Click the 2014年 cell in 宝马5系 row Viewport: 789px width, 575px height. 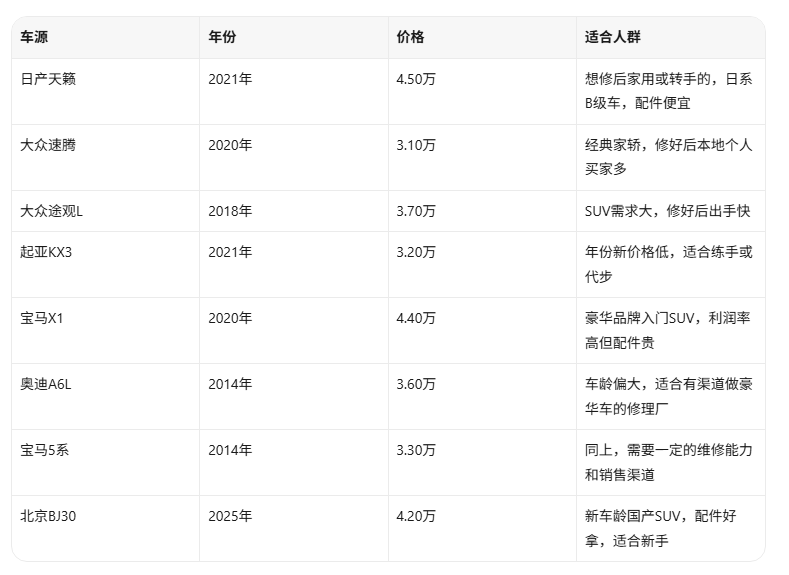294,462
